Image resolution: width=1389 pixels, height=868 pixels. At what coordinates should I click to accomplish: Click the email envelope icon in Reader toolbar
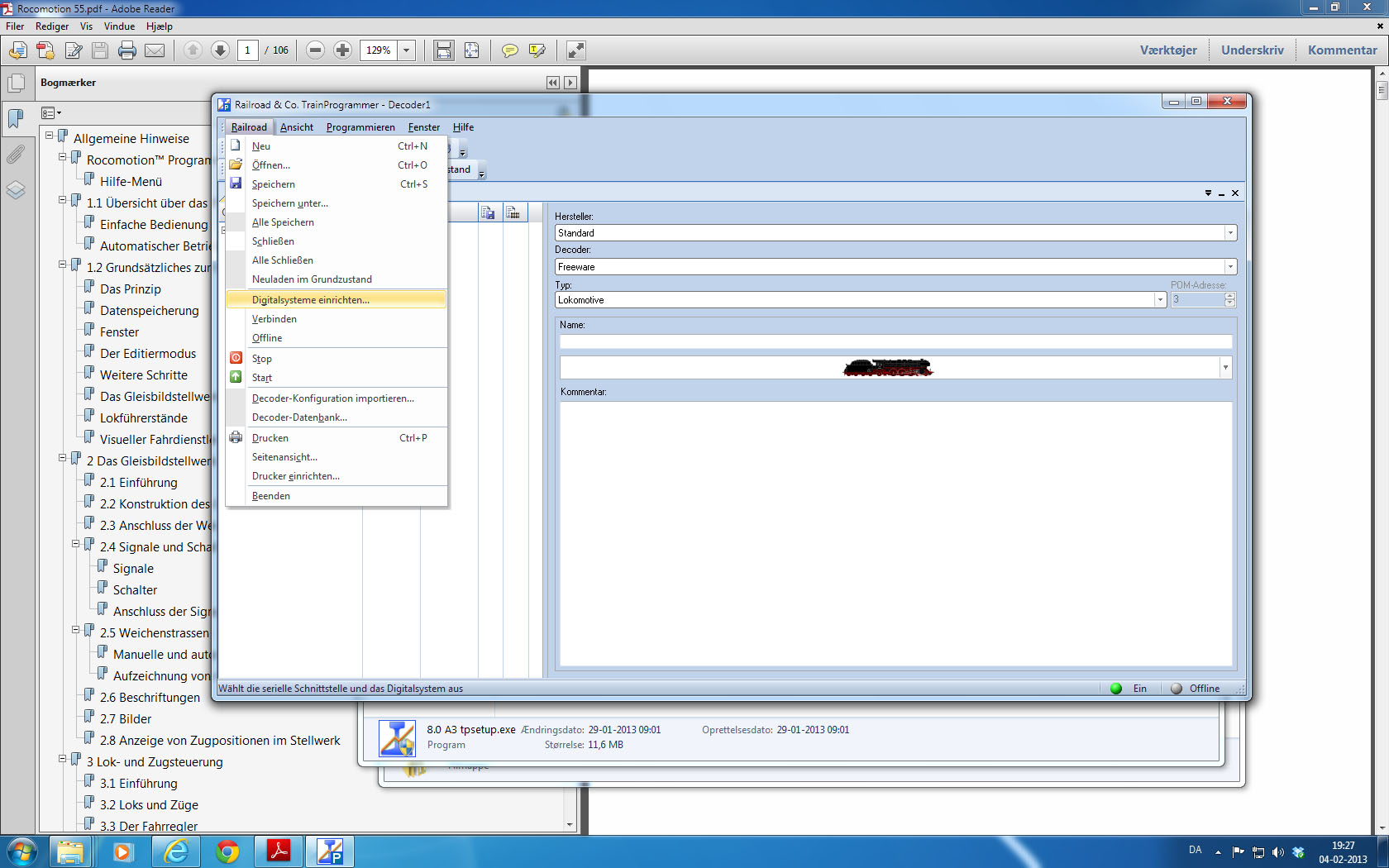tap(155, 50)
